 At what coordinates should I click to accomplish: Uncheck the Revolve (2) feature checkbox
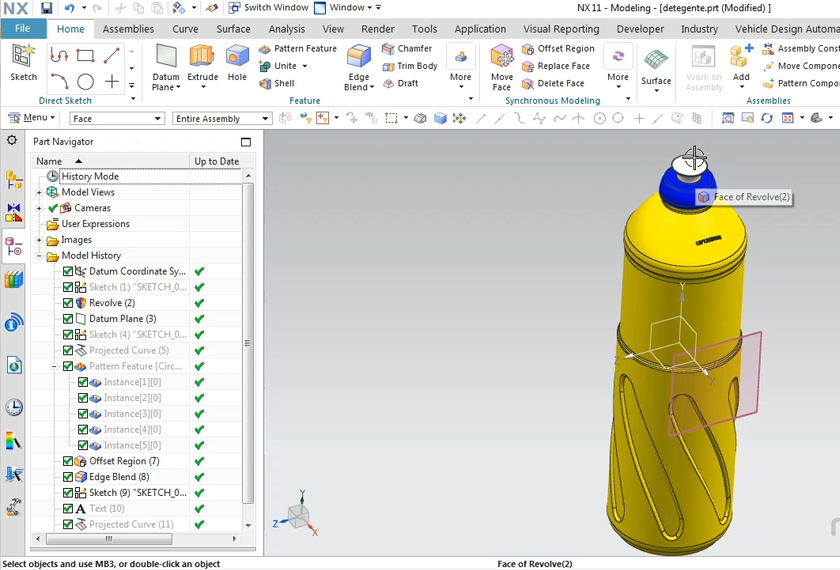coord(68,303)
